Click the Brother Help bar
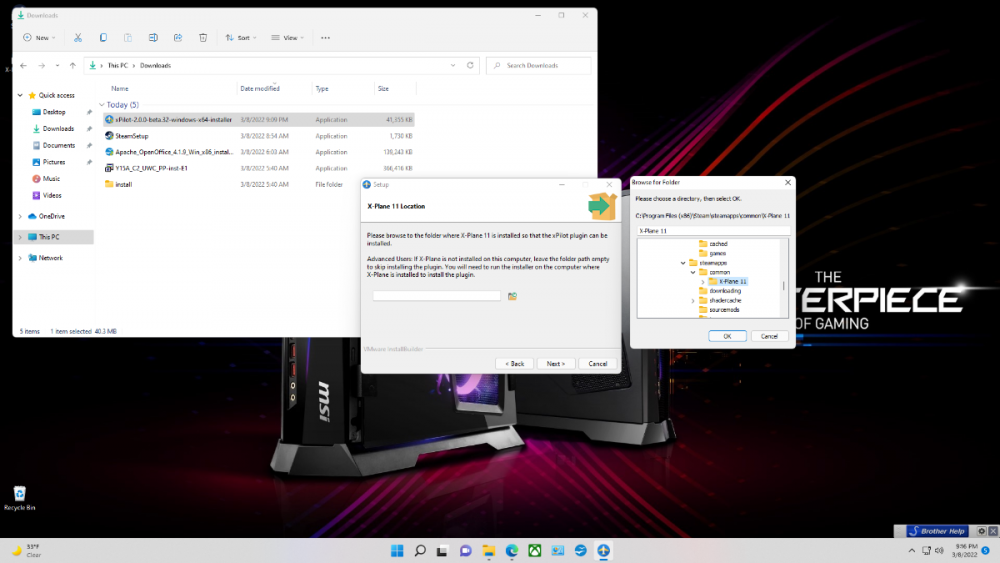 pyautogui.click(x=938, y=530)
